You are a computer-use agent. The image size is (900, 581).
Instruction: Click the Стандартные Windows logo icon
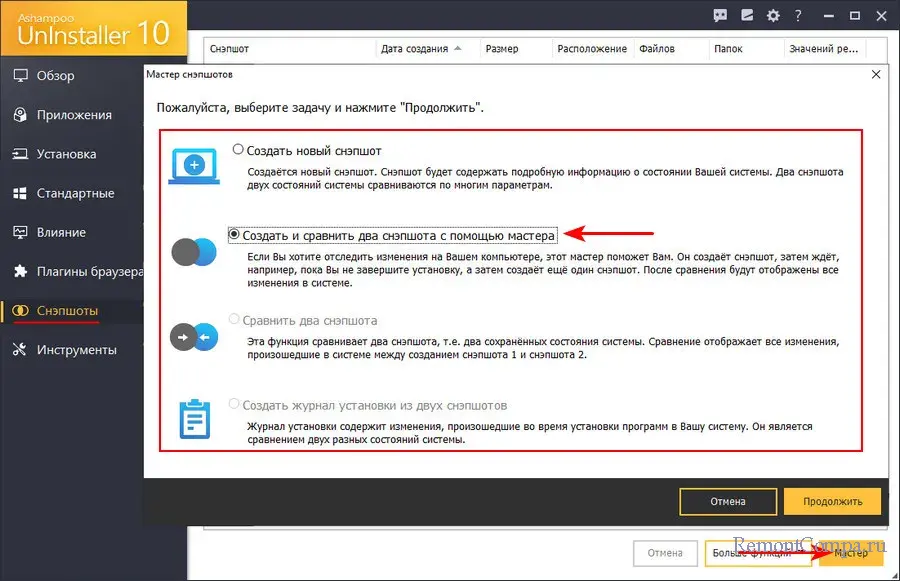(x=19, y=193)
